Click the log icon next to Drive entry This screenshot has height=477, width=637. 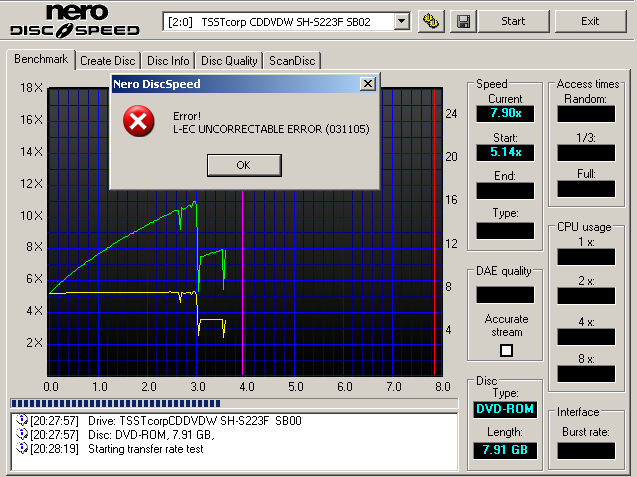coord(22,420)
